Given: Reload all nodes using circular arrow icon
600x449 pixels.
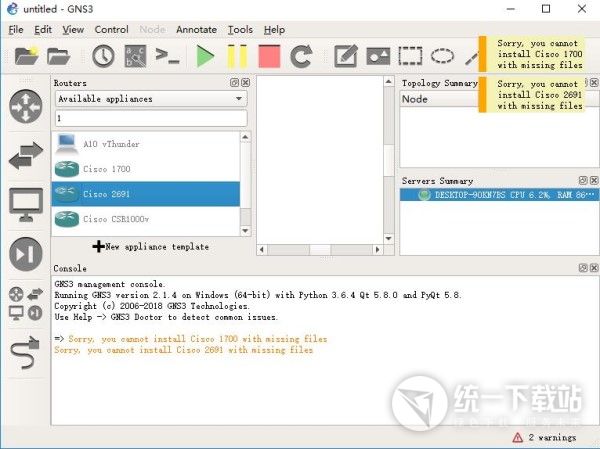Looking at the screenshot, I should pyautogui.click(x=301, y=56).
